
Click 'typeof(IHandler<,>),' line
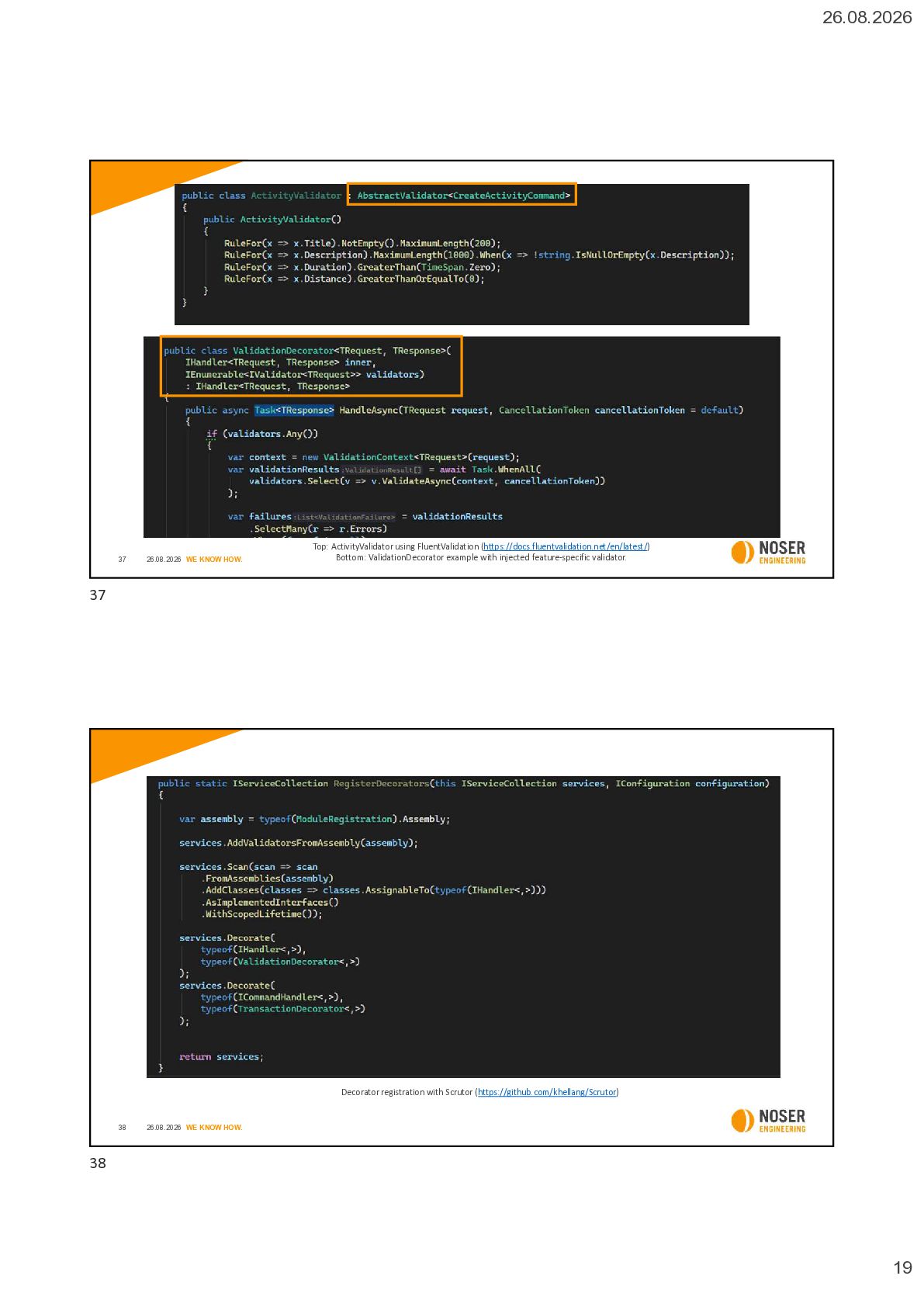point(254,950)
